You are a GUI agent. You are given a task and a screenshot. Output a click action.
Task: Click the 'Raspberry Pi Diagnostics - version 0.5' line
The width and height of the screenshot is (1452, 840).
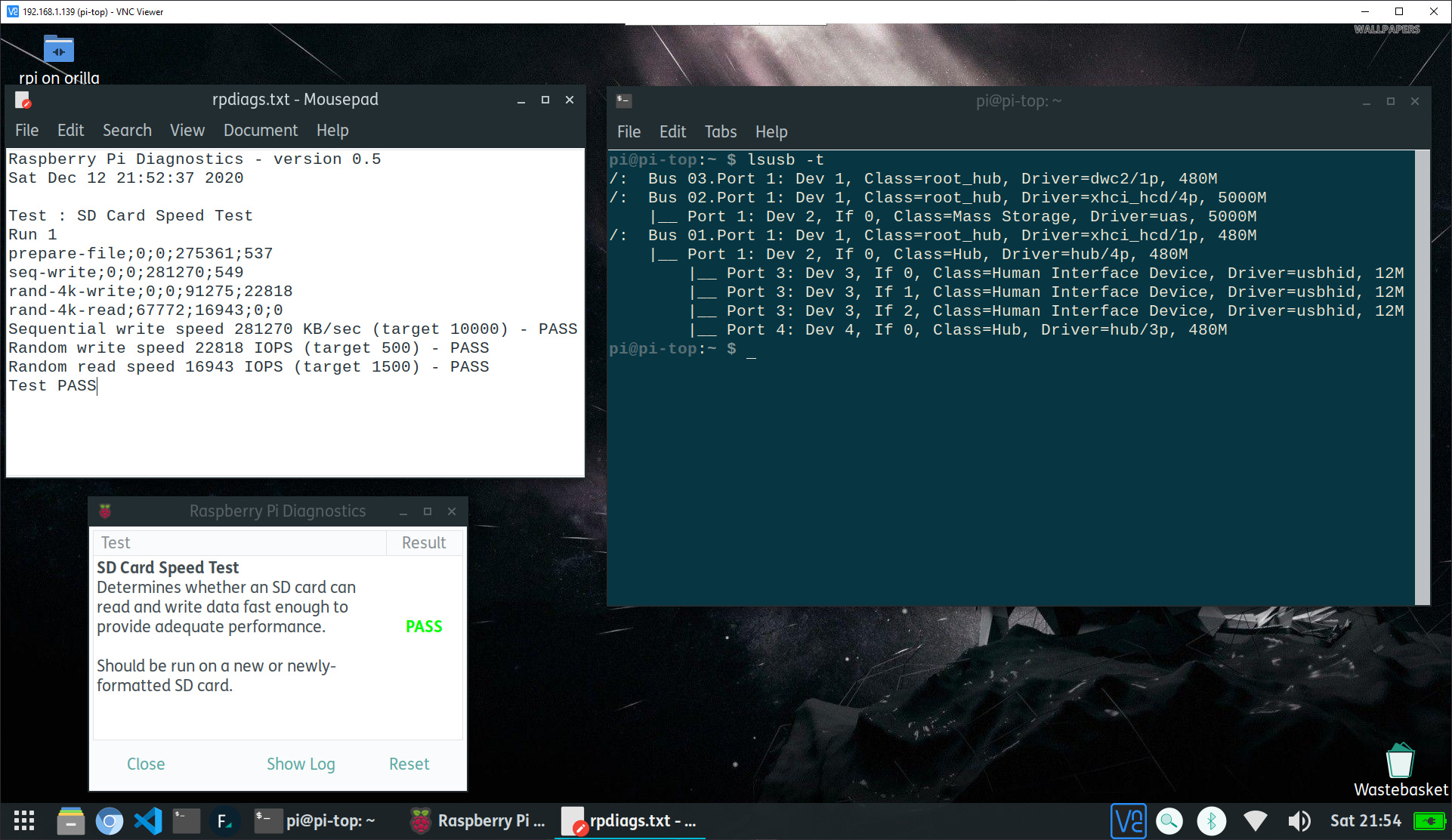195,159
